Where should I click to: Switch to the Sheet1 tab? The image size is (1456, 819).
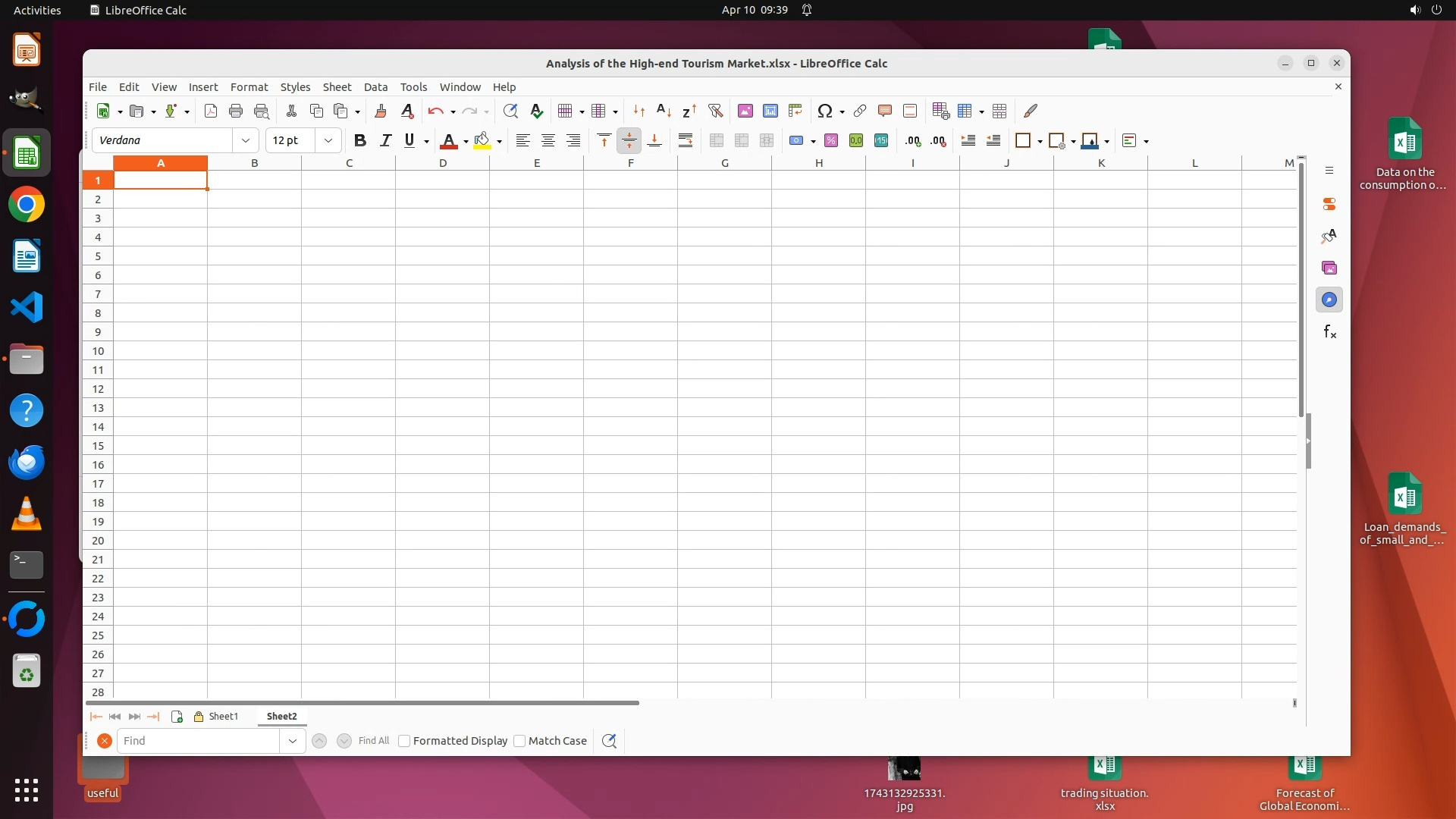pyautogui.click(x=223, y=716)
